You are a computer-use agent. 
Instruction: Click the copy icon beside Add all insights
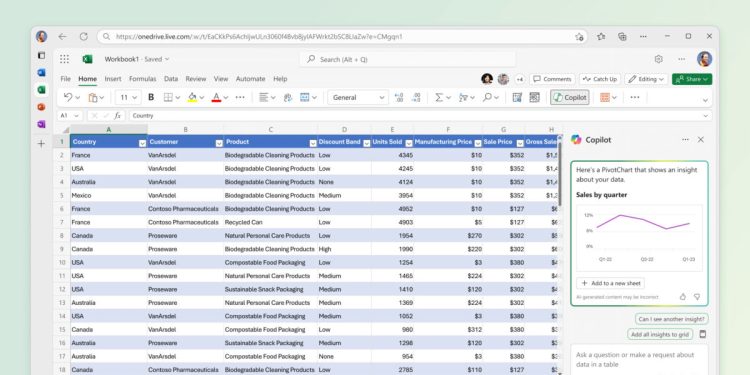click(x=703, y=334)
